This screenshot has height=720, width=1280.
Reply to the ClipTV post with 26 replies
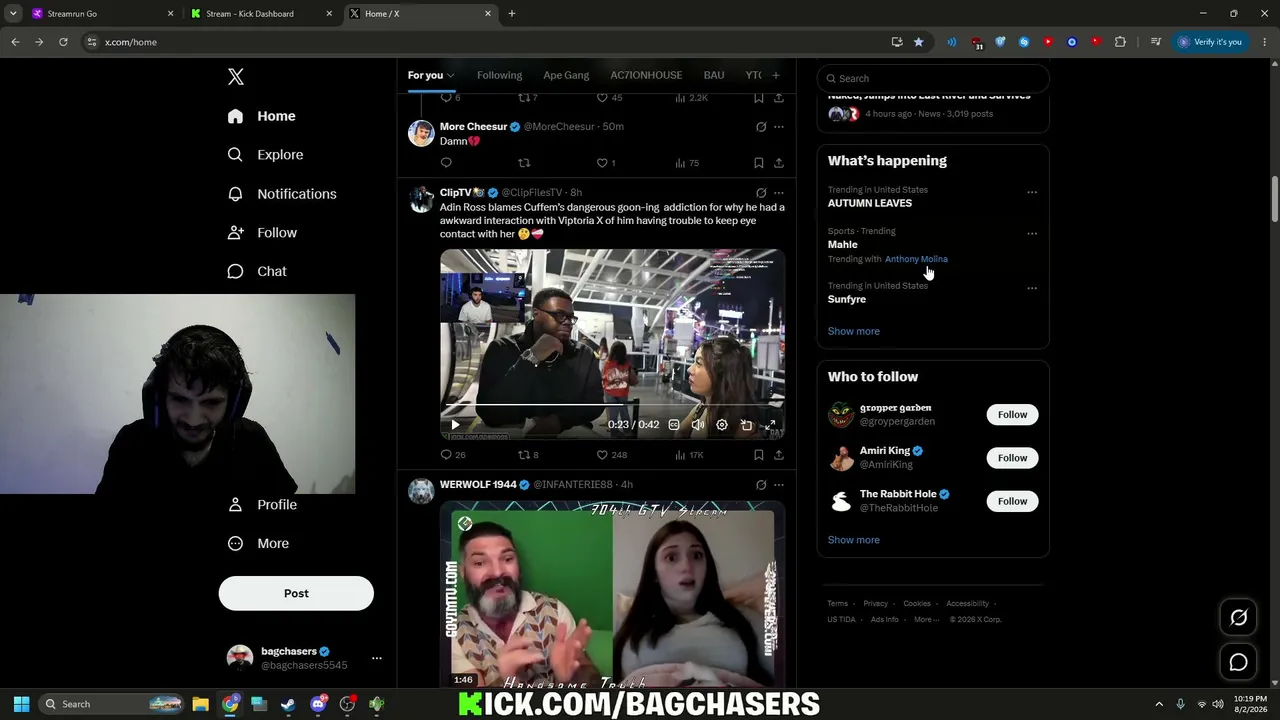(x=453, y=455)
